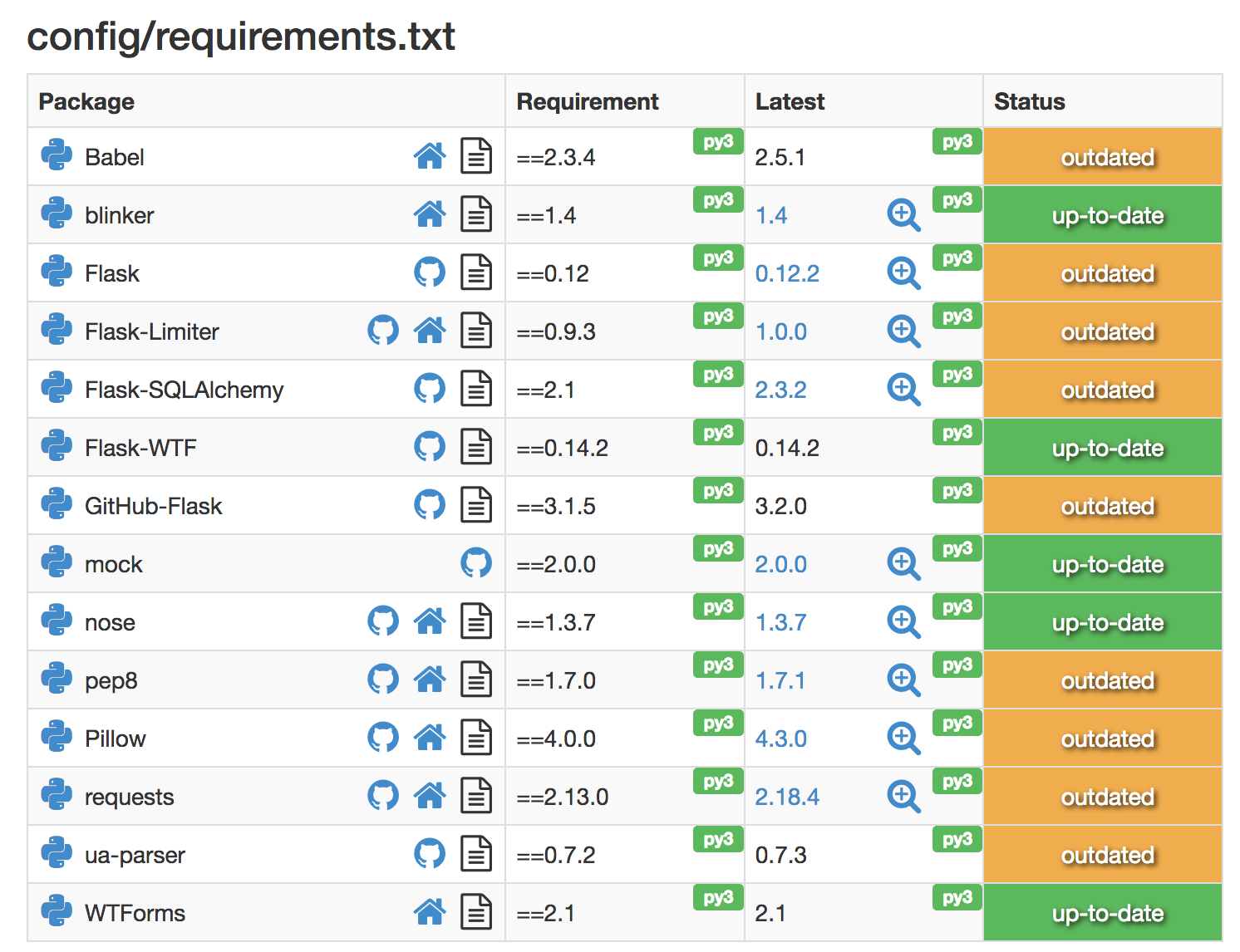Click the outdated status for Pillow
The height and width of the screenshot is (952, 1240).
click(x=1103, y=738)
